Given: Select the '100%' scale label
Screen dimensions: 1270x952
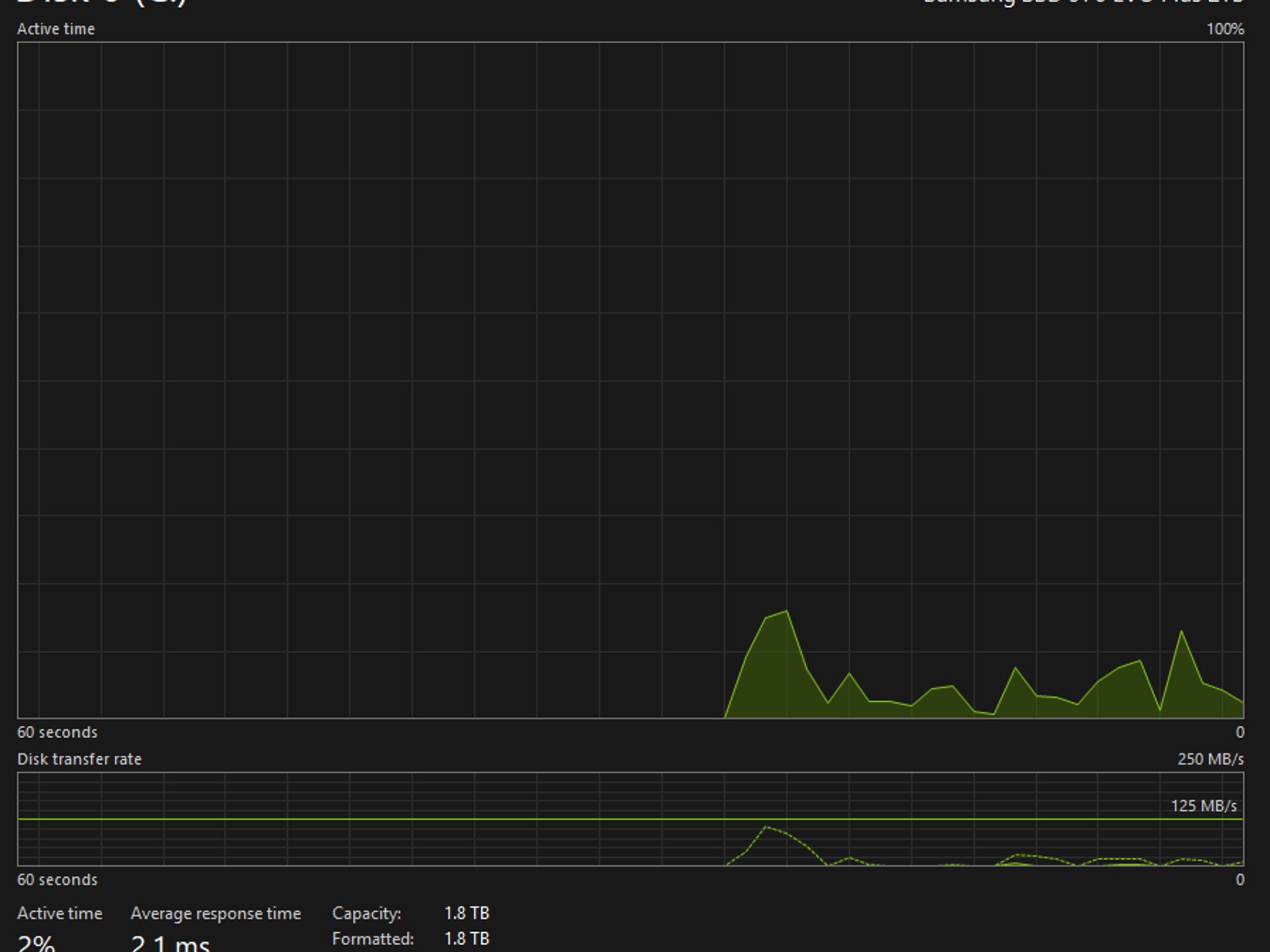Looking at the screenshot, I should [1225, 29].
